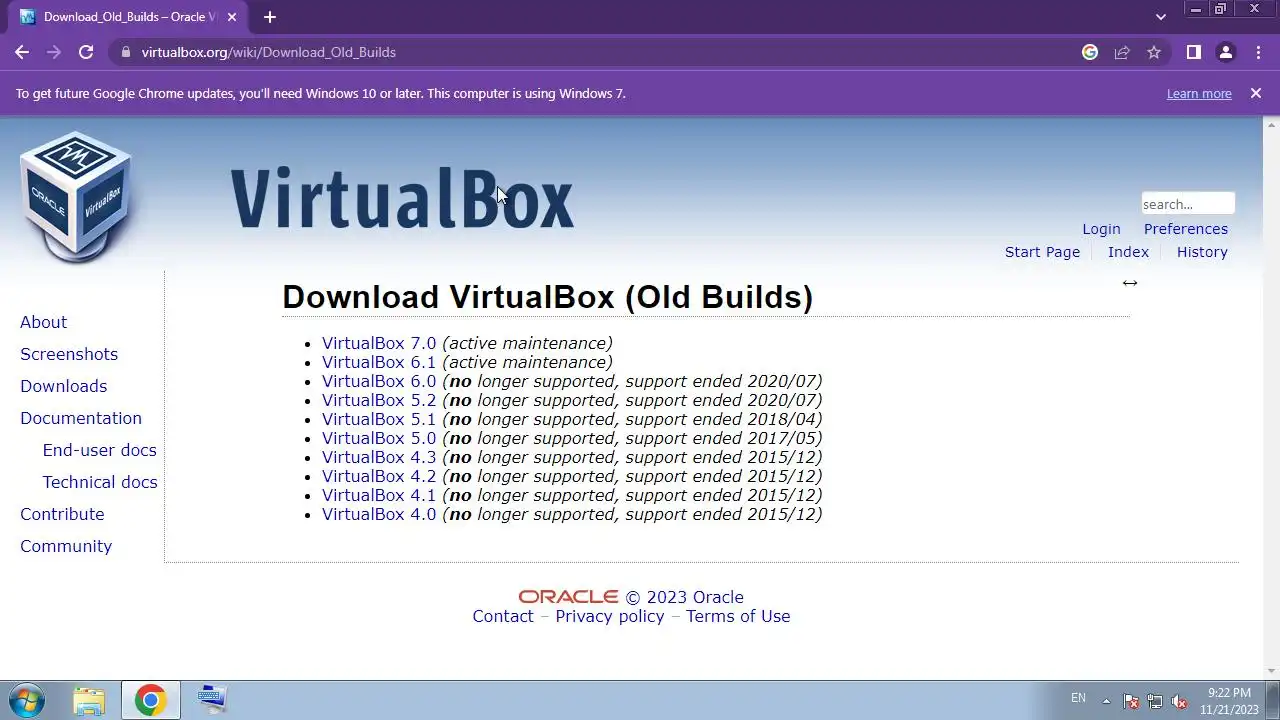
Task: Open Documentation in the sidebar
Action: pos(81,418)
